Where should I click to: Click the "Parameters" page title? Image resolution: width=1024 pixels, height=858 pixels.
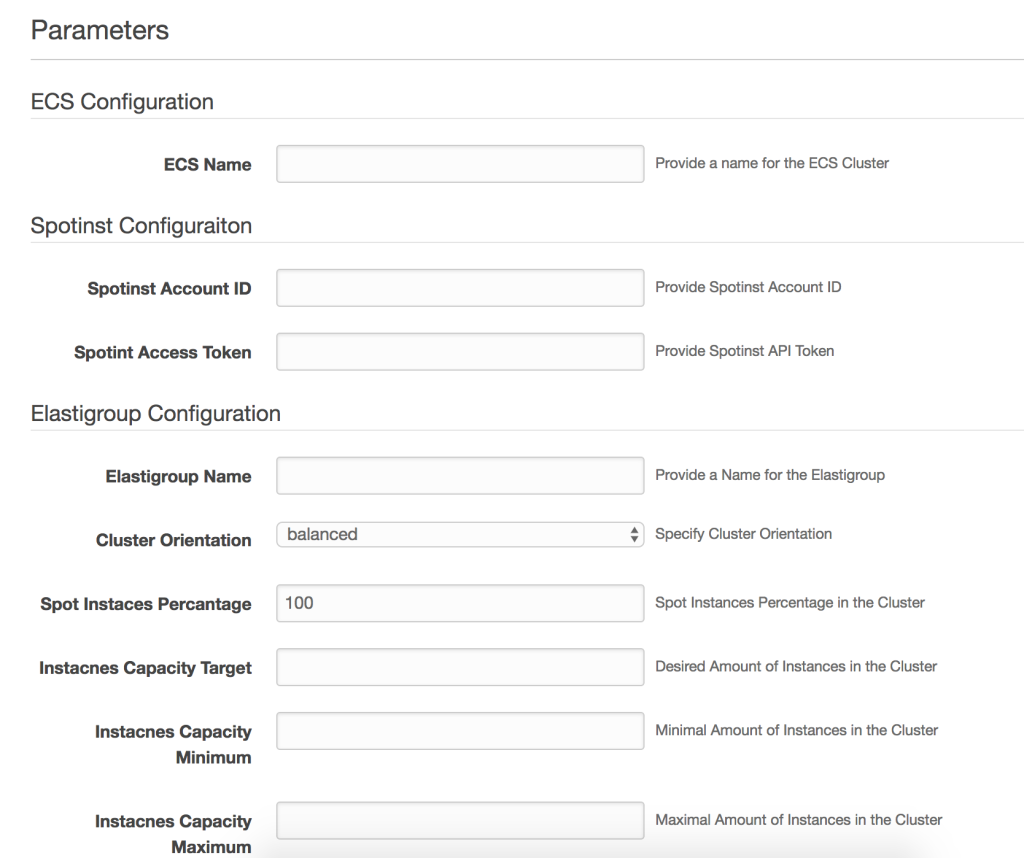coord(100,30)
